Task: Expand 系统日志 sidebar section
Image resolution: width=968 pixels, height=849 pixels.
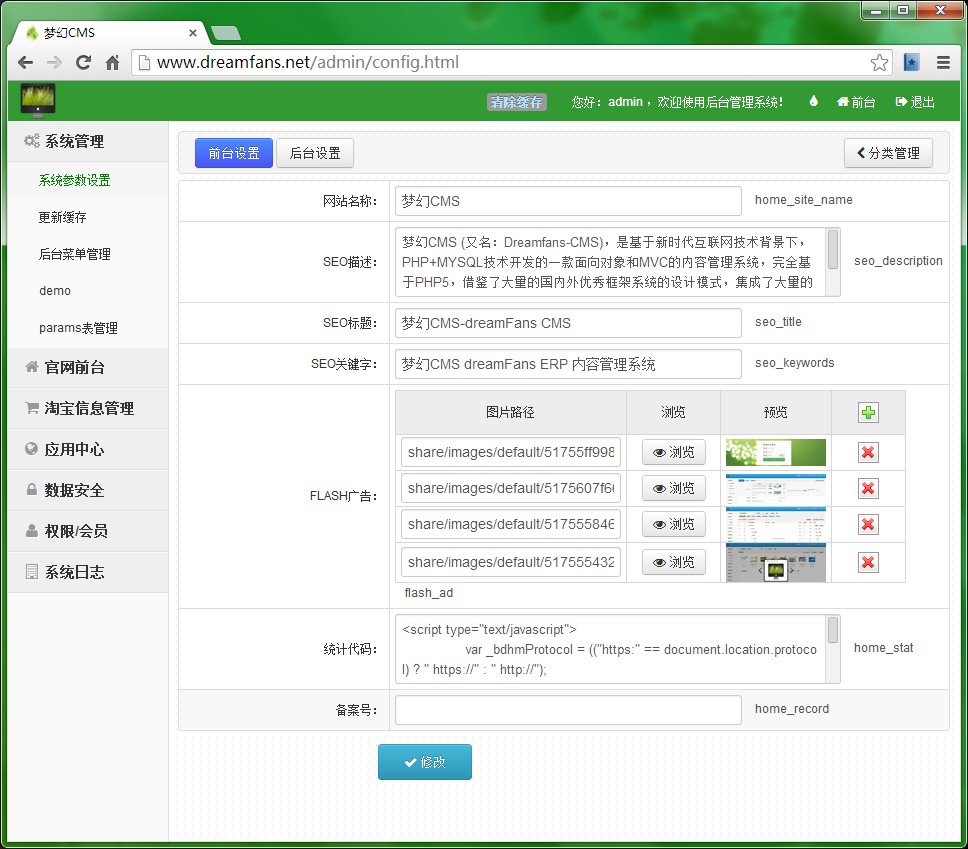Action: tap(88, 572)
